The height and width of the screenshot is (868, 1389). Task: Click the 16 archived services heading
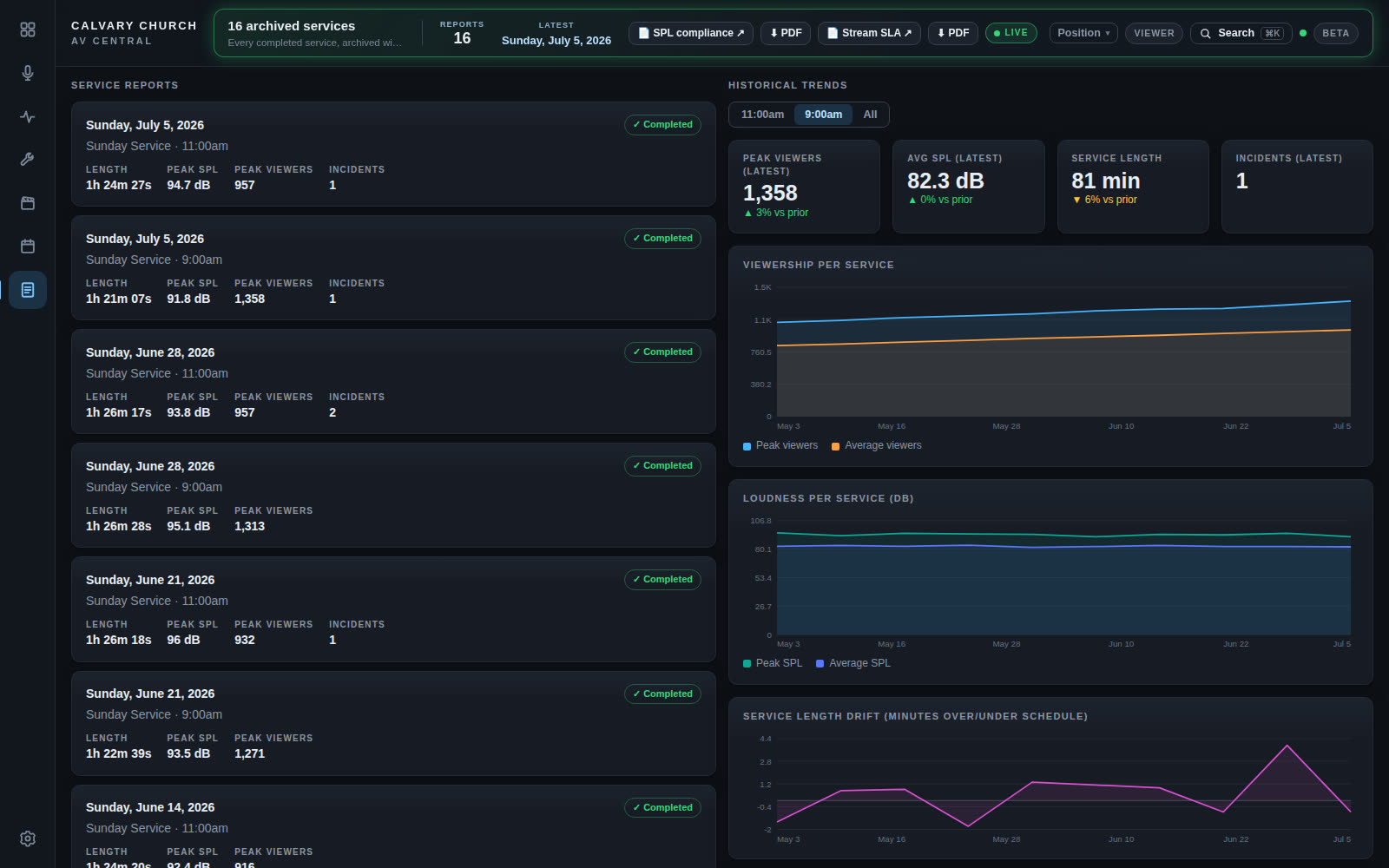292,26
